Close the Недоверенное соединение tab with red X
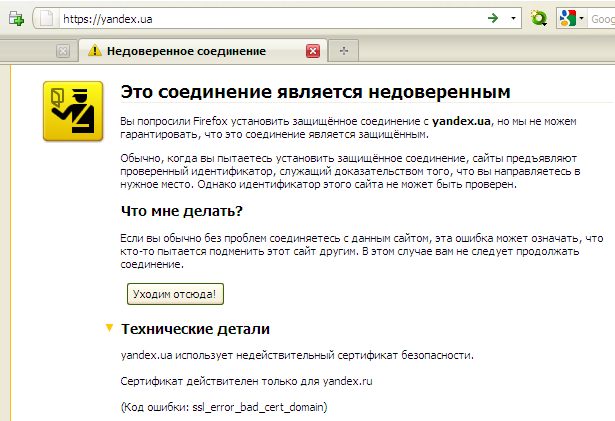This screenshot has height=421, width=615. [x=313, y=51]
